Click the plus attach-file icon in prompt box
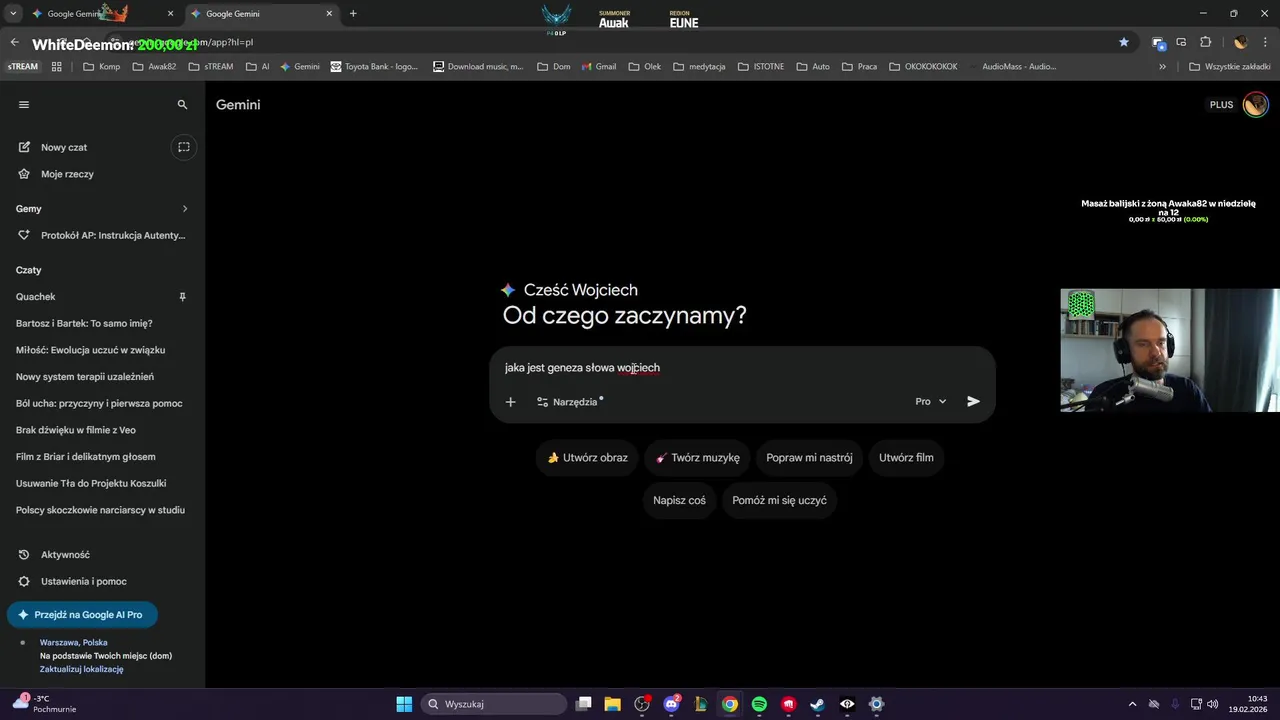 click(511, 402)
